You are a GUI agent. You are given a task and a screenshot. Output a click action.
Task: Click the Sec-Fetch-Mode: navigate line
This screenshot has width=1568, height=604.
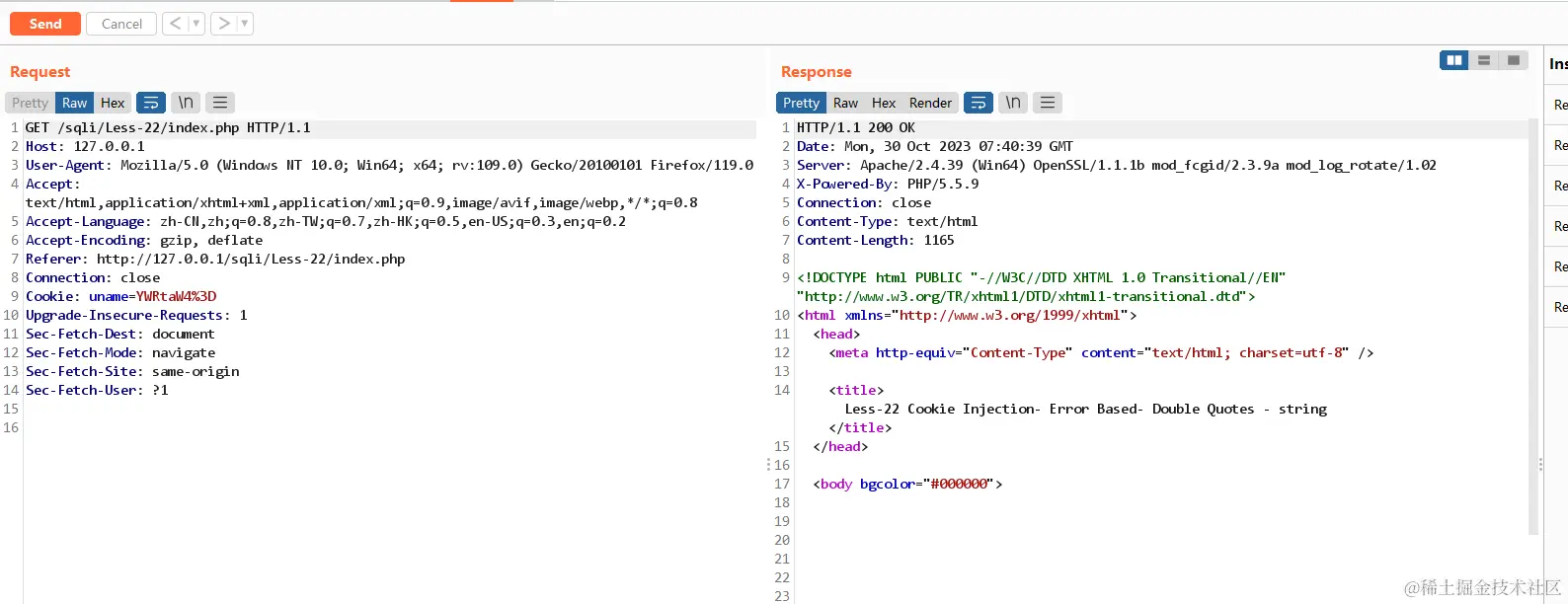pyautogui.click(x=120, y=352)
